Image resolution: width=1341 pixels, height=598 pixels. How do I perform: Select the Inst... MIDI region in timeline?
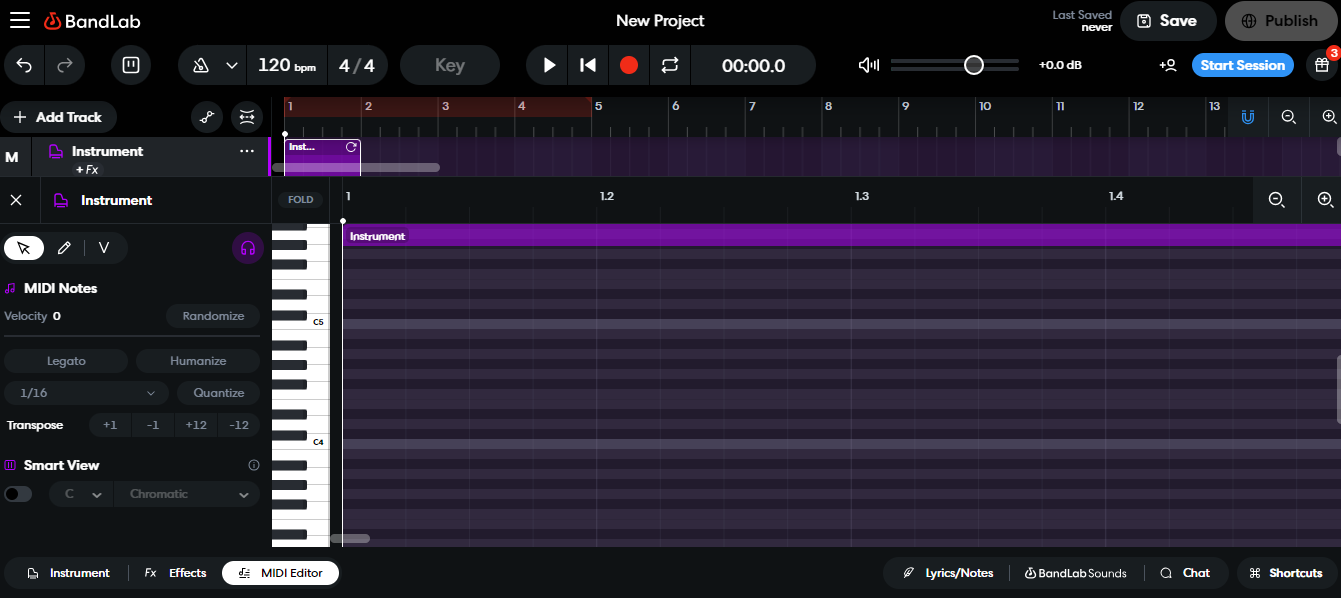pyautogui.click(x=322, y=157)
